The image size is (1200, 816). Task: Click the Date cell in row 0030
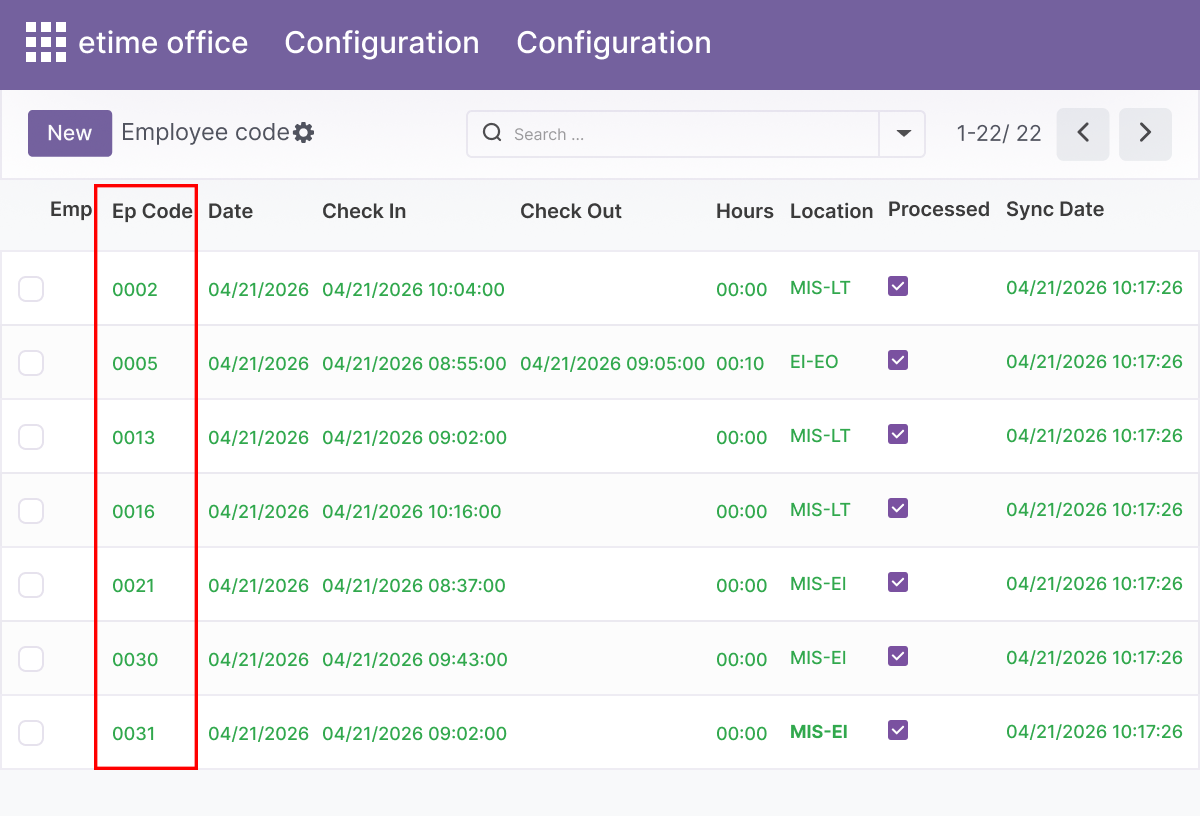coord(258,660)
